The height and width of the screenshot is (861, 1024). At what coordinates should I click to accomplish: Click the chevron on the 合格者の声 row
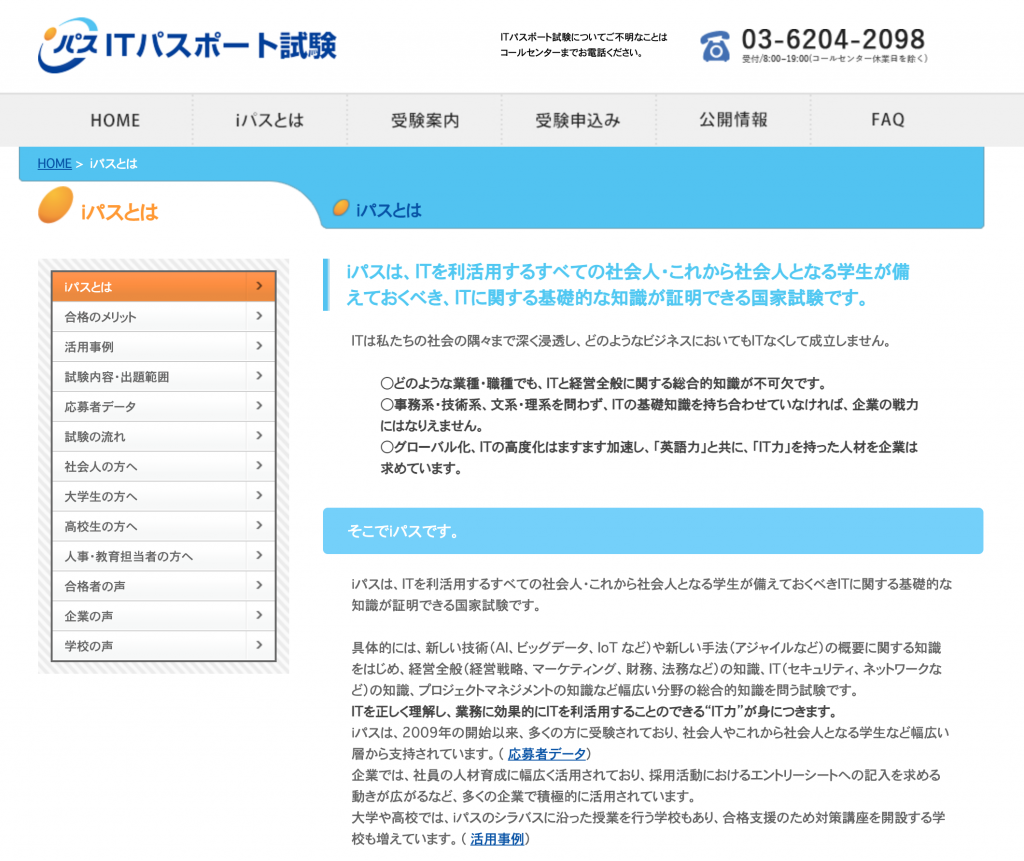[x=259, y=585]
